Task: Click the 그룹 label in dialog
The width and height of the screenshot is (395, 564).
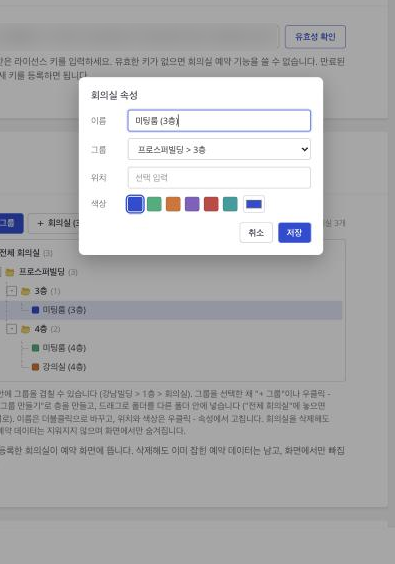Action: tap(99, 150)
